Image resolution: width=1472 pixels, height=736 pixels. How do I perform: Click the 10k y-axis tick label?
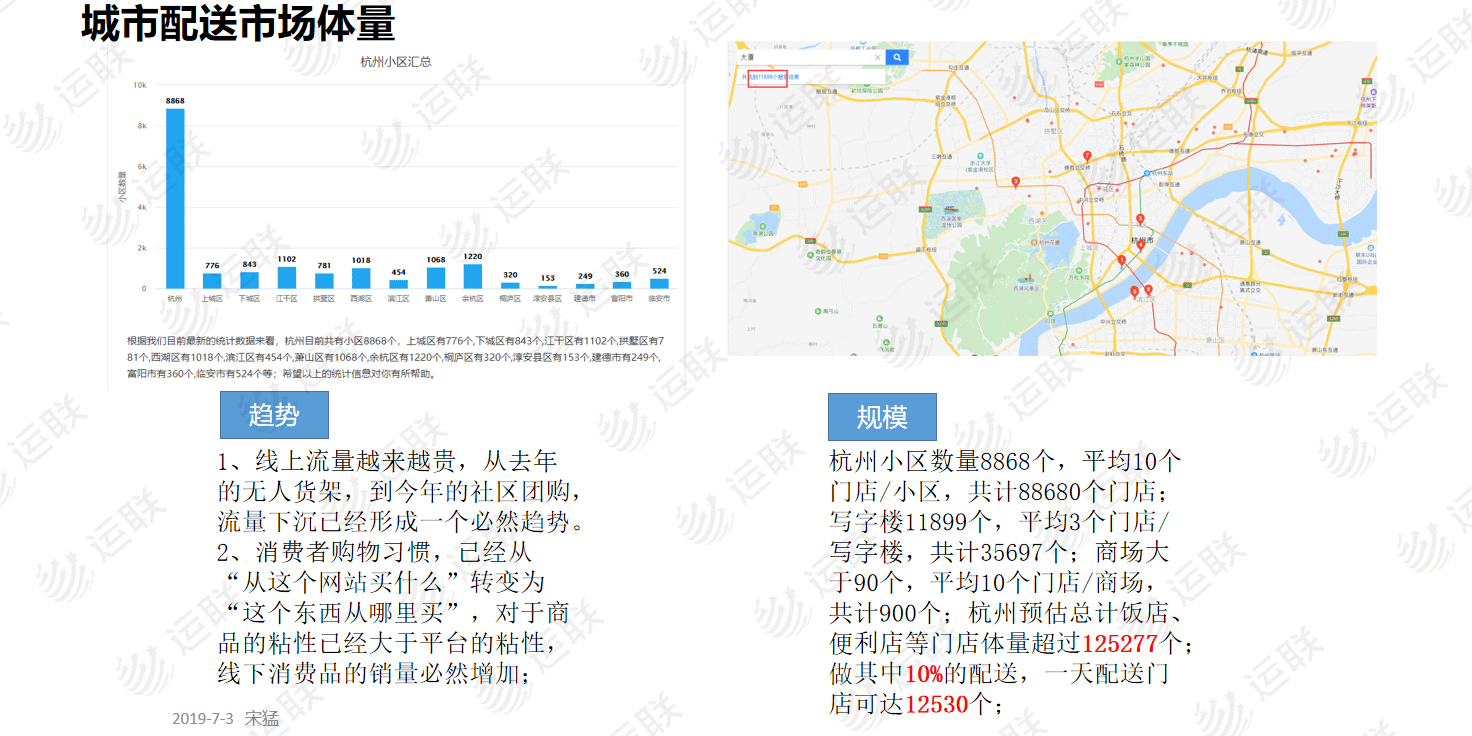tap(141, 85)
